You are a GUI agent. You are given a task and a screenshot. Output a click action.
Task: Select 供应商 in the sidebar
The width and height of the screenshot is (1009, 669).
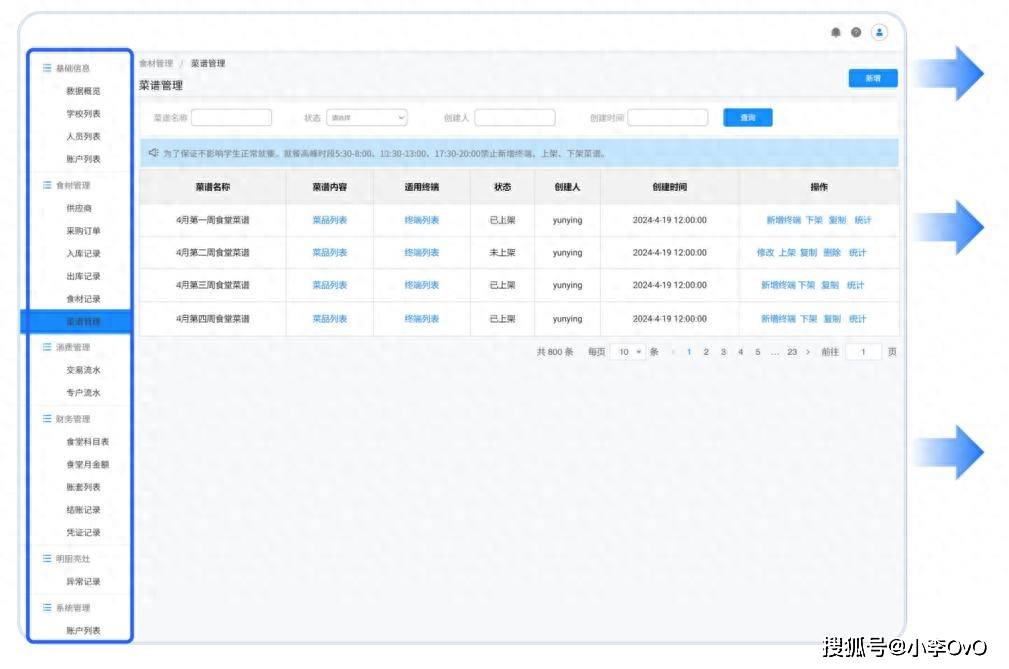click(83, 208)
